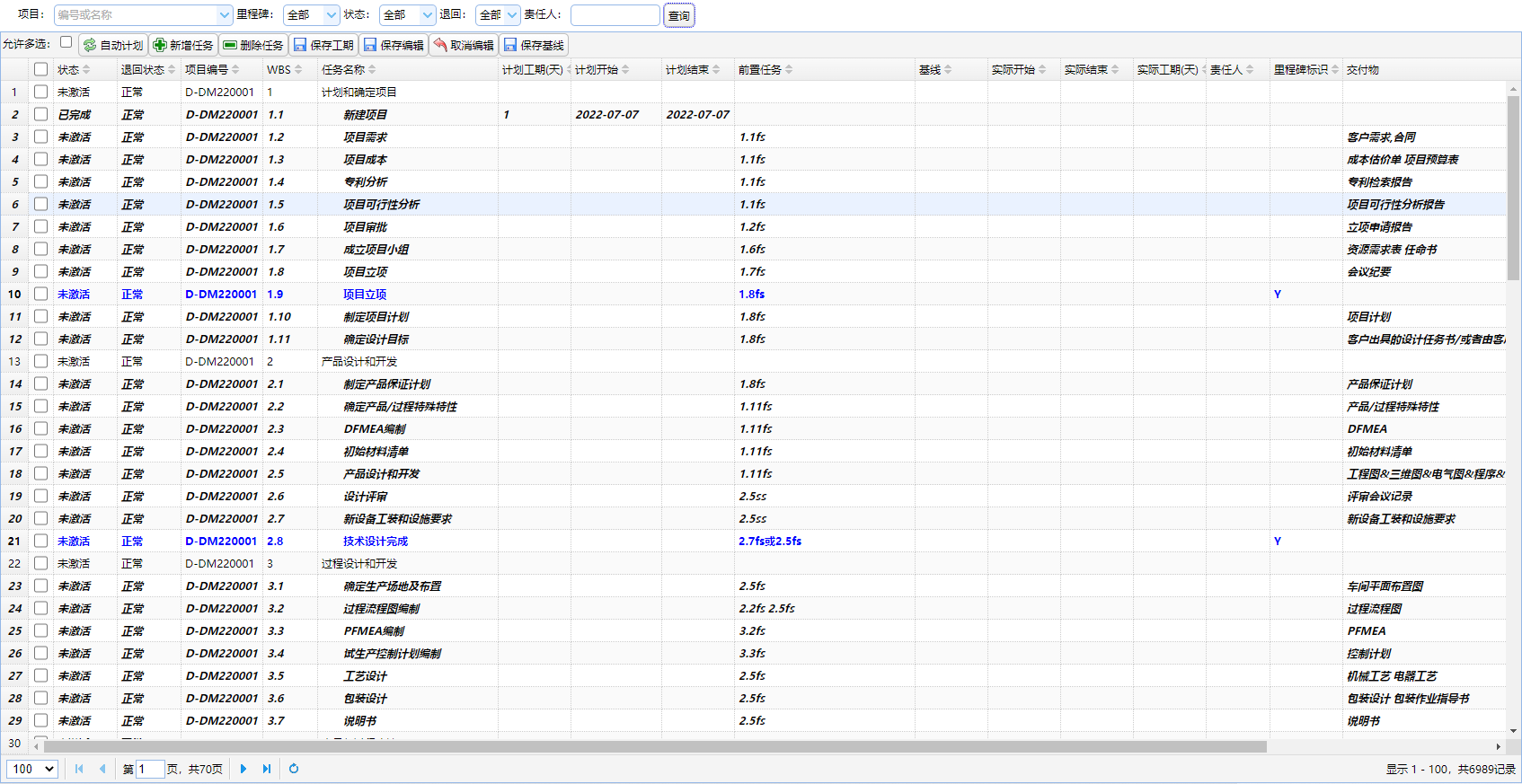Viewport: 1522px width, 784px height.
Task: Sort by 计划开始 column sort arrows
Action: coord(625,70)
